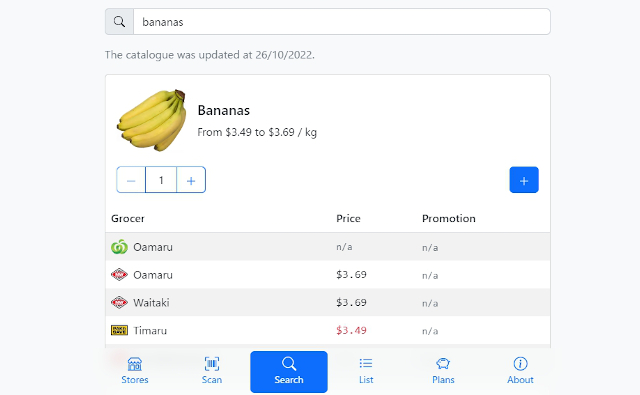640x395 pixels.
Task: Open the Scan barcode tab
Action: click(212, 371)
